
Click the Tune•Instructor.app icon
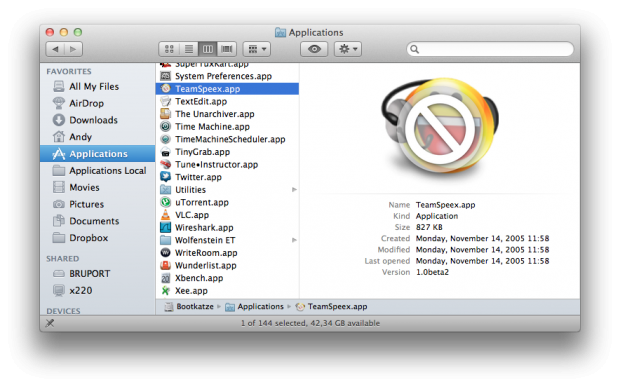coord(165,164)
